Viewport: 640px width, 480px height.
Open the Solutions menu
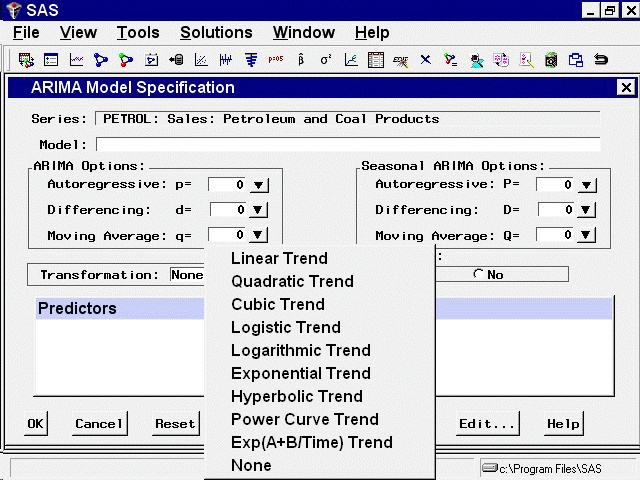tap(216, 33)
